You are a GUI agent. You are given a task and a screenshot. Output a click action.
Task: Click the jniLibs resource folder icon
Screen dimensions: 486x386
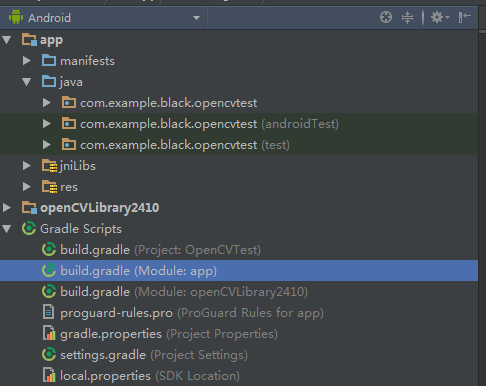pos(49,166)
